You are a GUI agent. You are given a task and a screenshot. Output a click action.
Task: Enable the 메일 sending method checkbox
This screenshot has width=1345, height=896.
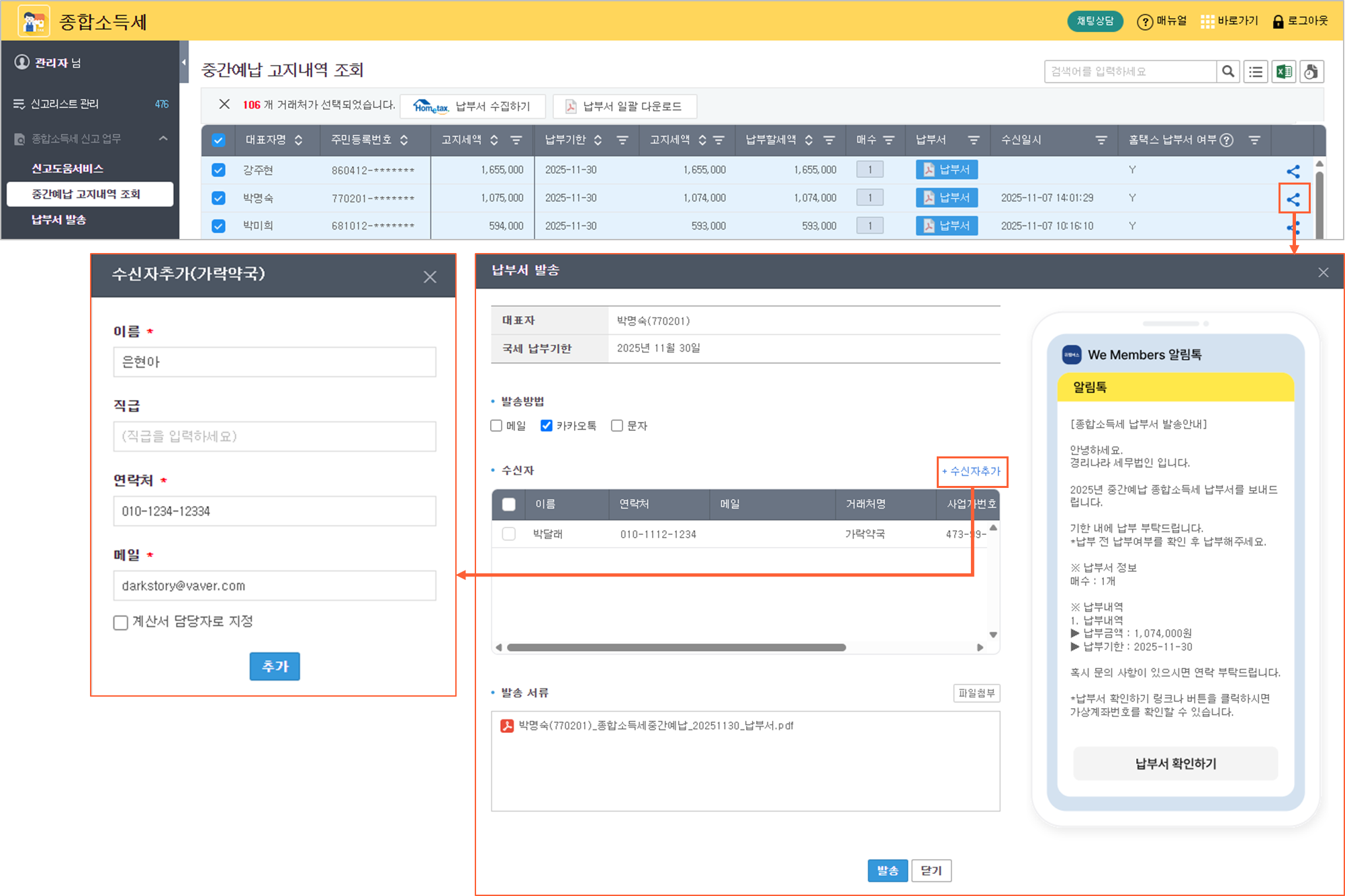point(497,426)
